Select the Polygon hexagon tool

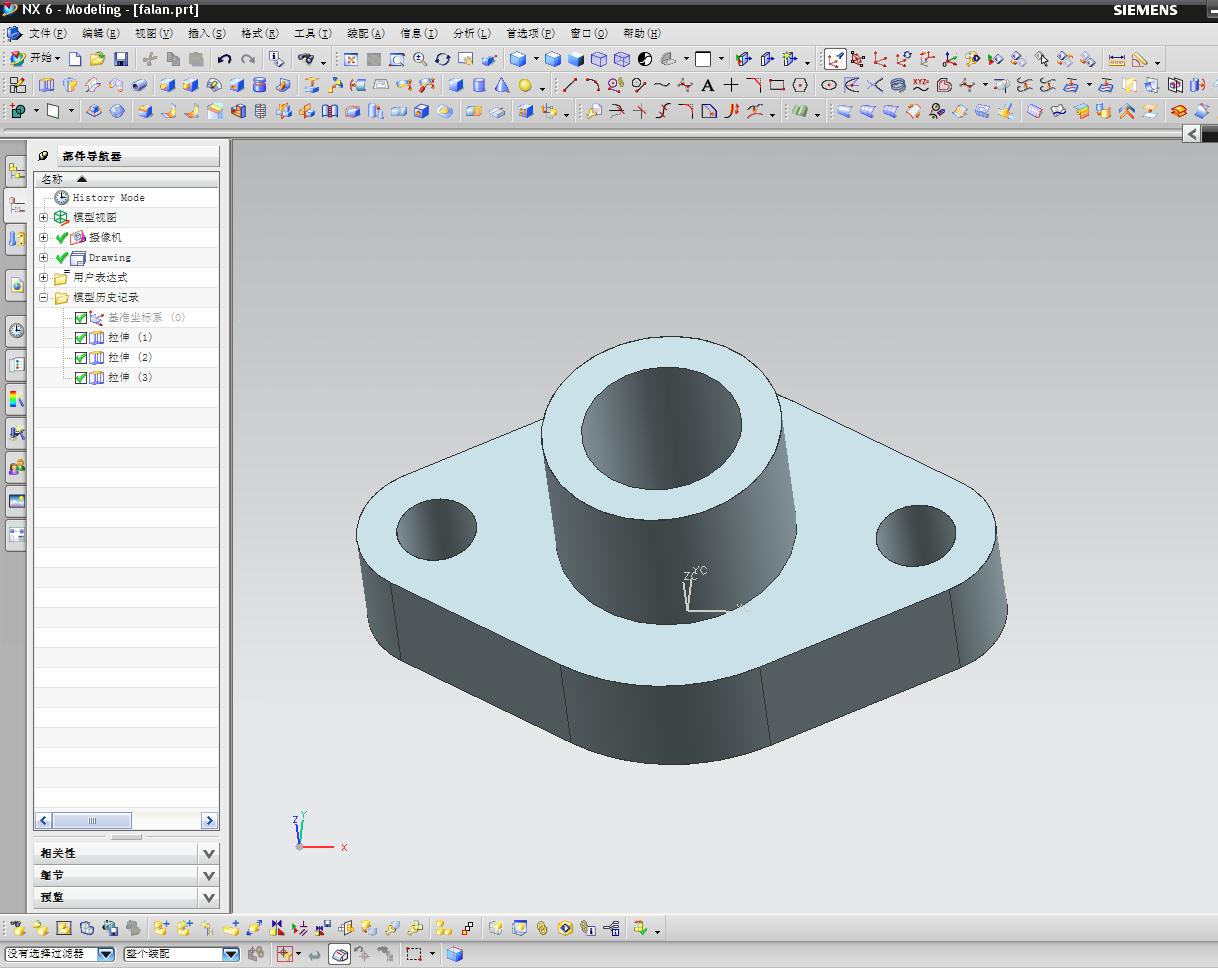[800, 85]
